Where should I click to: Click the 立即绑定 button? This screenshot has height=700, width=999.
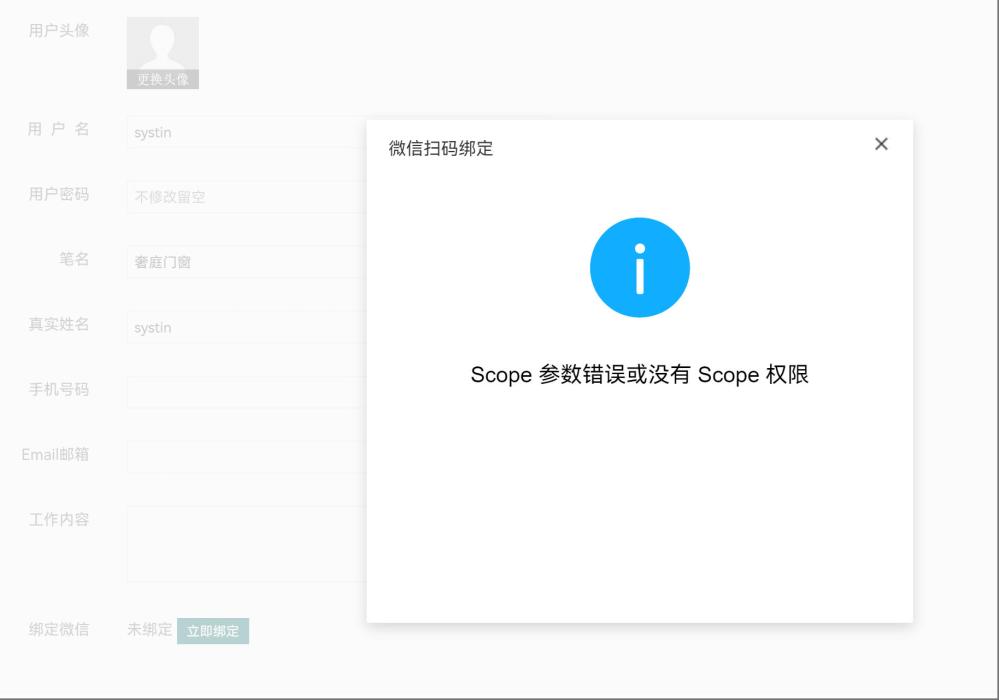pyautogui.click(x=213, y=631)
